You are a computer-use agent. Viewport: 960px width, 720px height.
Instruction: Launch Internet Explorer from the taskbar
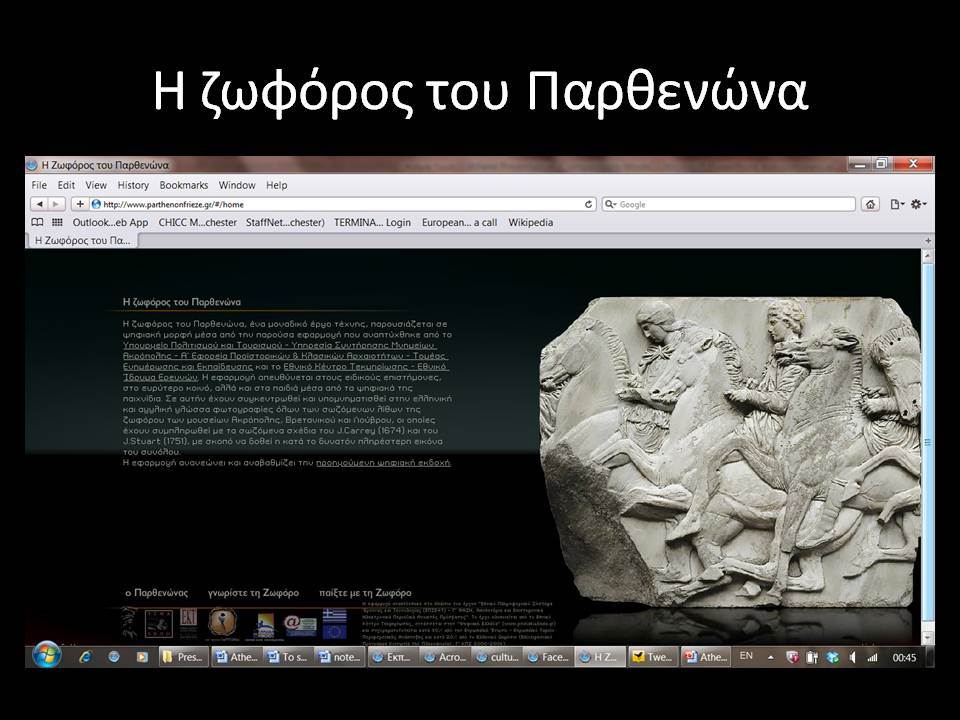pyautogui.click(x=85, y=657)
